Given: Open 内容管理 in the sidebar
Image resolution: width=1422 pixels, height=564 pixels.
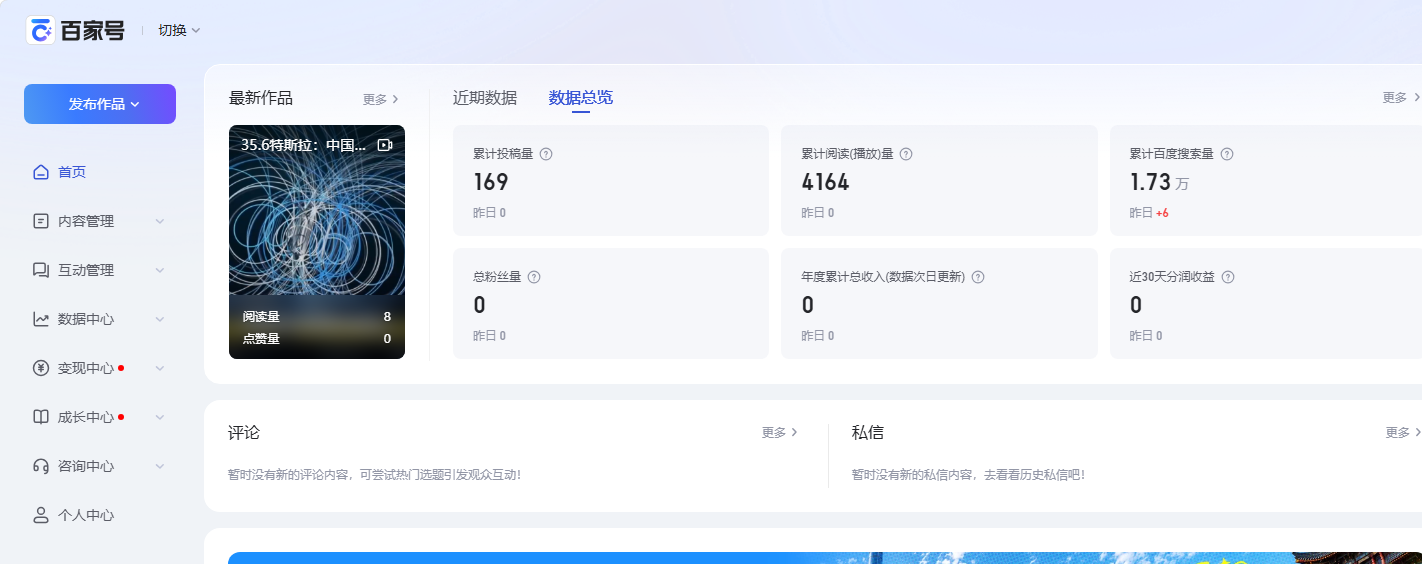Looking at the screenshot, I should (86, 221).
